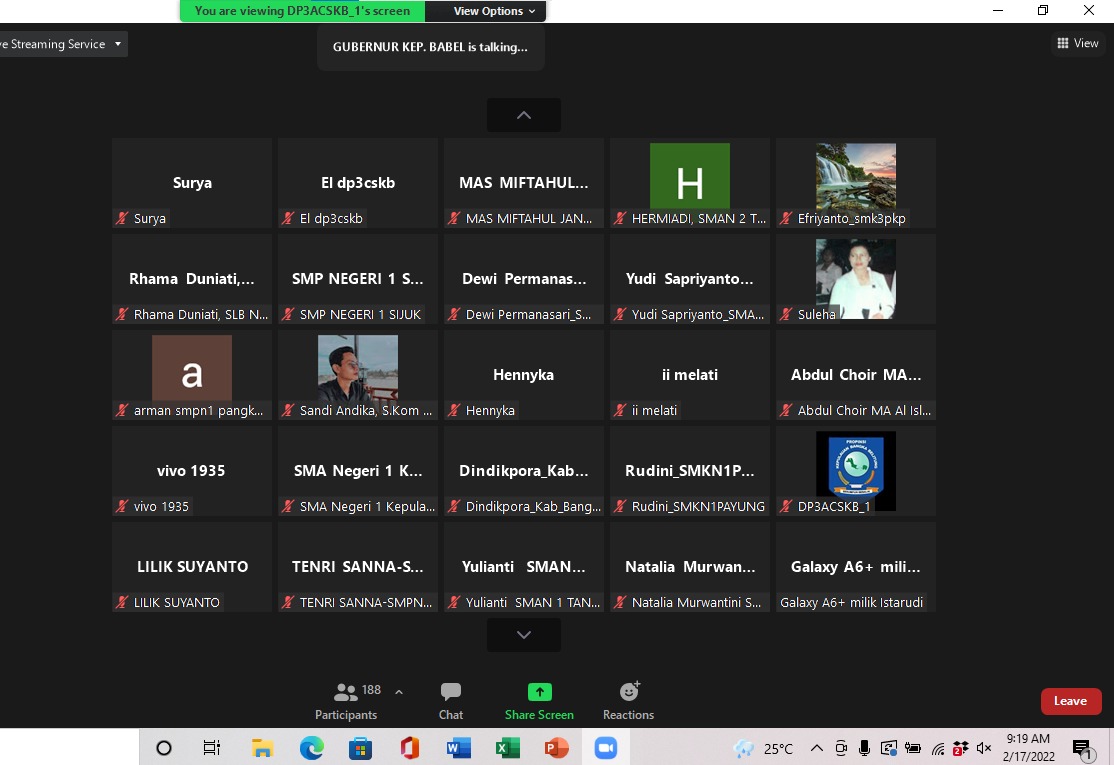
Task: Click the Zoom icon in the taskbar
Action: click(604, 748)
